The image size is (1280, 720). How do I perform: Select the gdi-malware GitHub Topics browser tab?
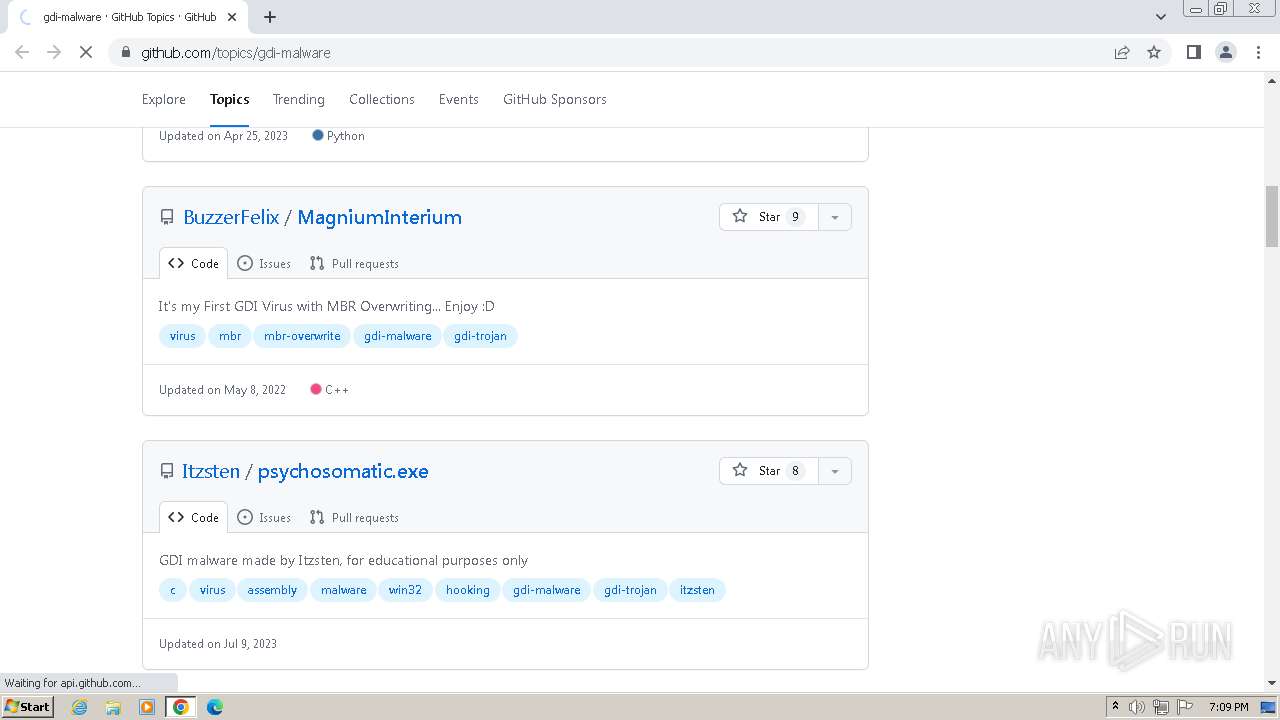[x=130, y=17]
